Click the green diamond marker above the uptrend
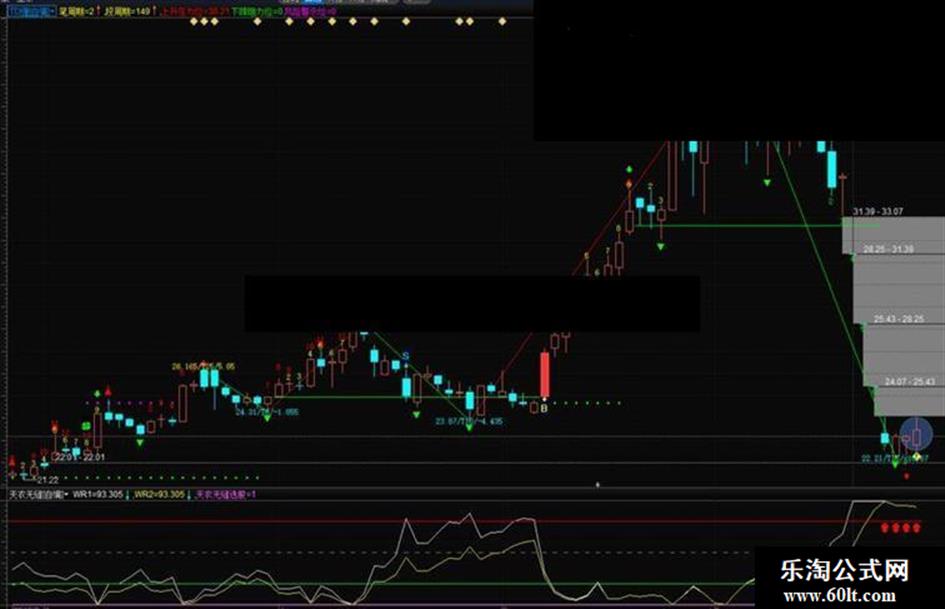Screen dimensions: 945x609 pyautogui.click(x=629, y=169)
